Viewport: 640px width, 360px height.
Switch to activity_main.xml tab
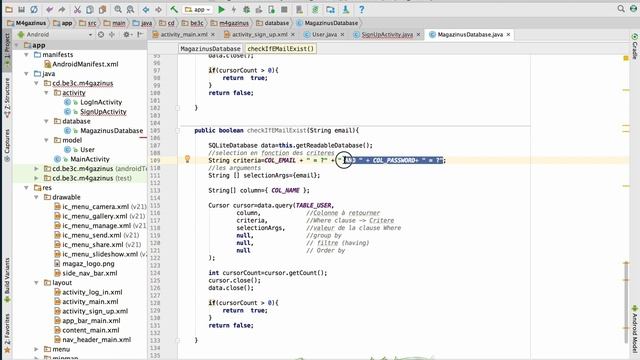(x=184, y=35)
